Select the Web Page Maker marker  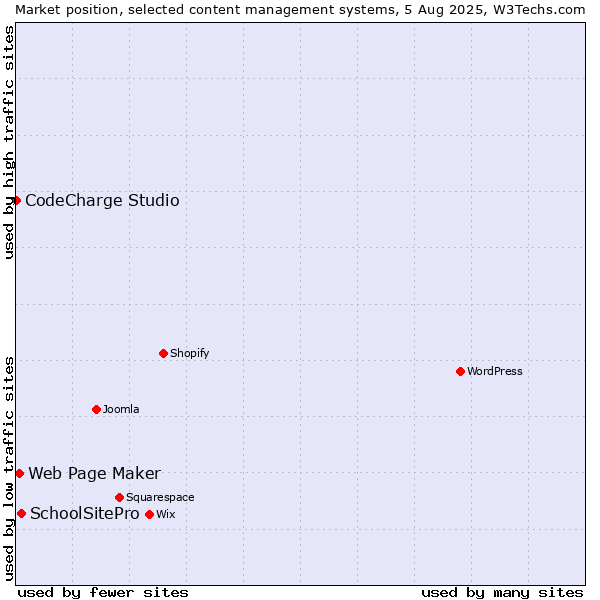[x=20, y=474]
